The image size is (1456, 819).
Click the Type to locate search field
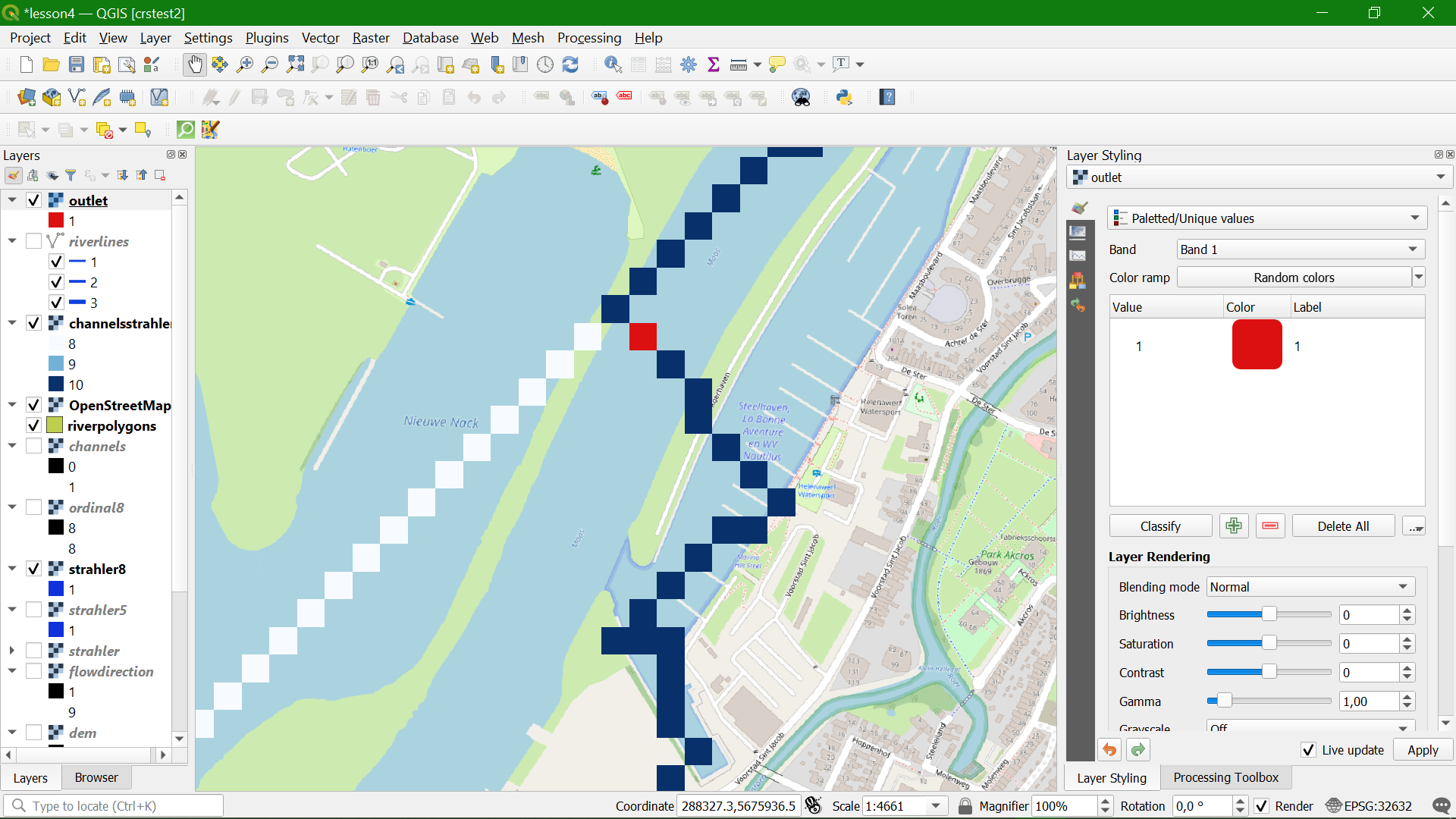pyautogui.click(x=114, y=805)
